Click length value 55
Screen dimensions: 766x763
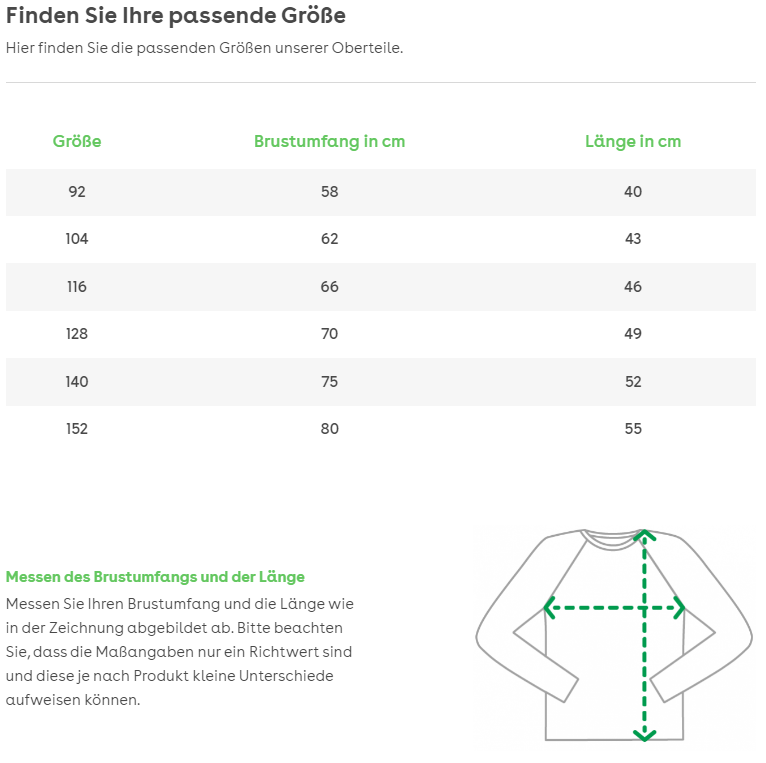pos(632,429)
